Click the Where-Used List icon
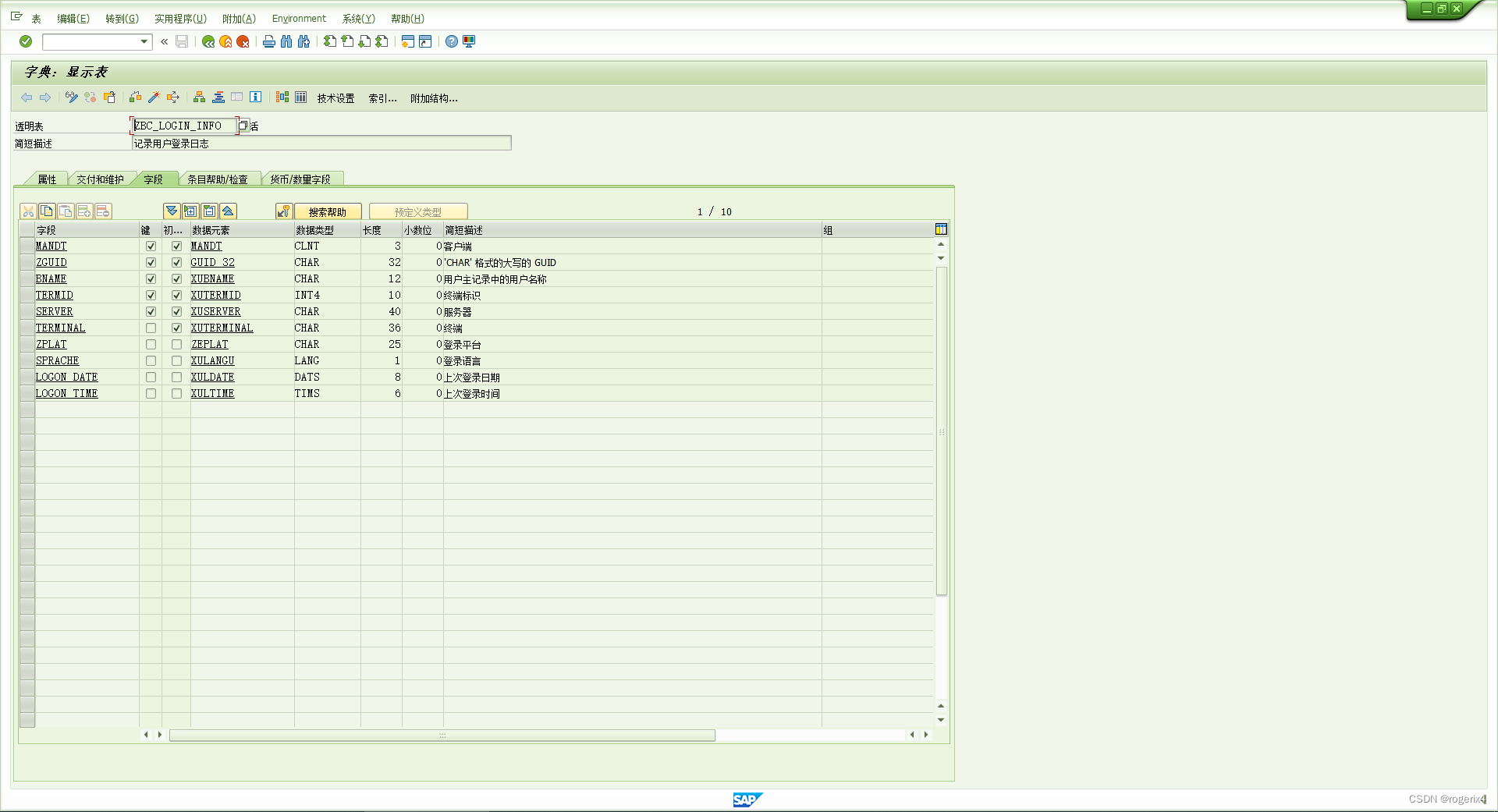Viewport: 1498px width, 812px height. [x=173, y=98]
